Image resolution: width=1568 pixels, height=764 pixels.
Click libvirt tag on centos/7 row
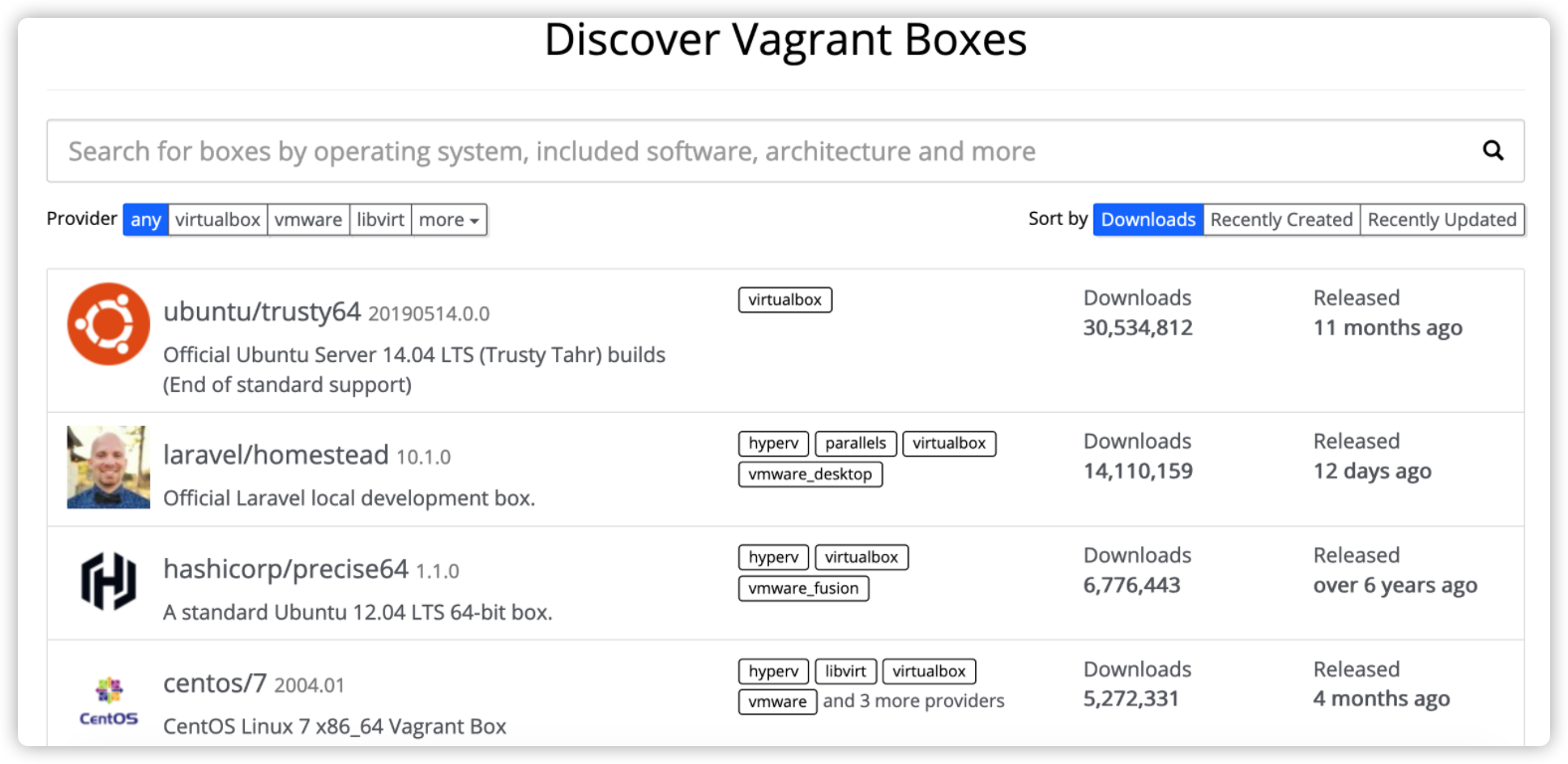click(x=846, y=671)
